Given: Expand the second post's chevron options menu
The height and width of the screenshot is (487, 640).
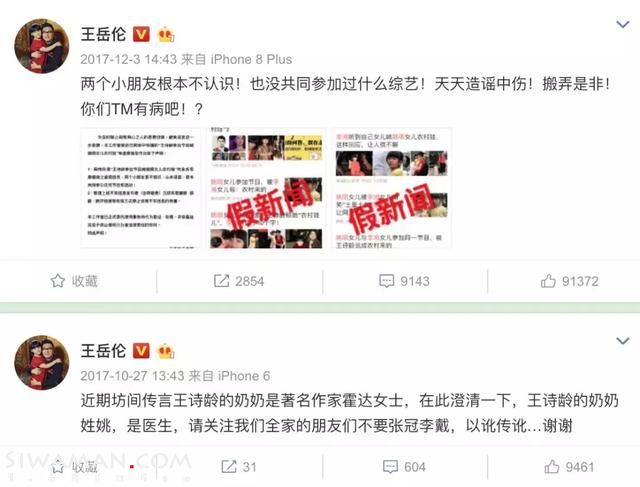Looking at the screenshot, I should [x=622, y=341].
